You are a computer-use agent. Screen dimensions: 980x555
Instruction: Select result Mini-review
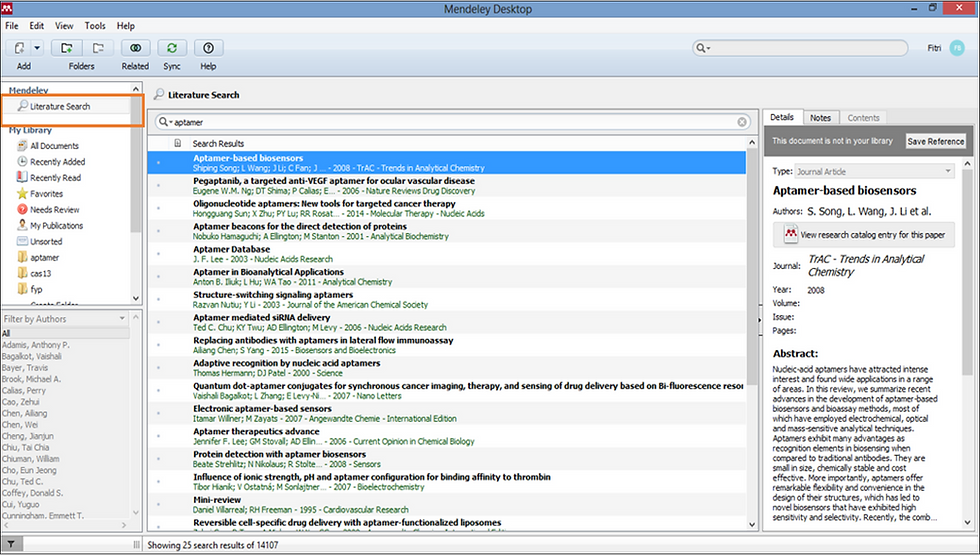pyautogui.click(x=446, y=504)
